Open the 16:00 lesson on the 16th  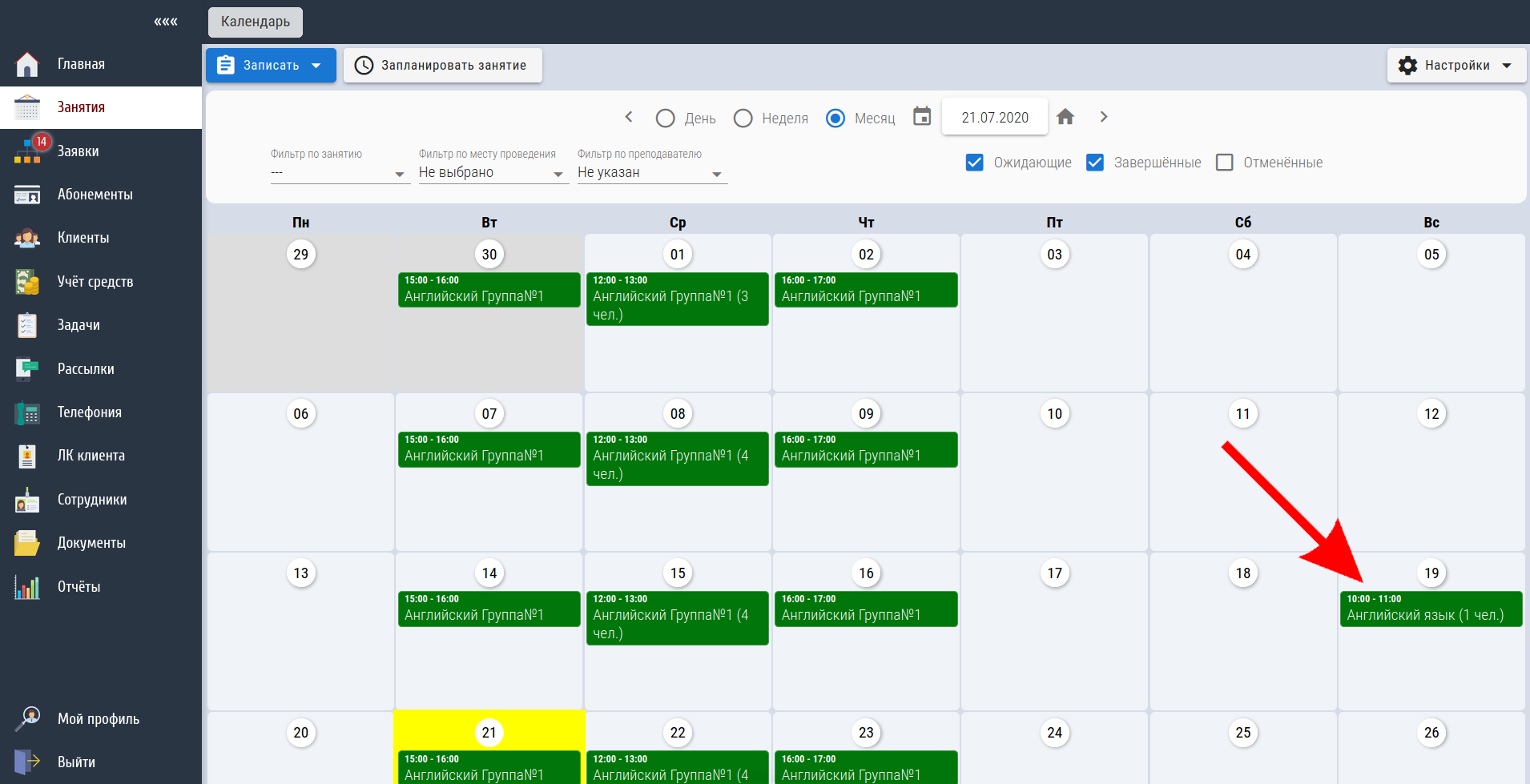(x=866, y=609)
